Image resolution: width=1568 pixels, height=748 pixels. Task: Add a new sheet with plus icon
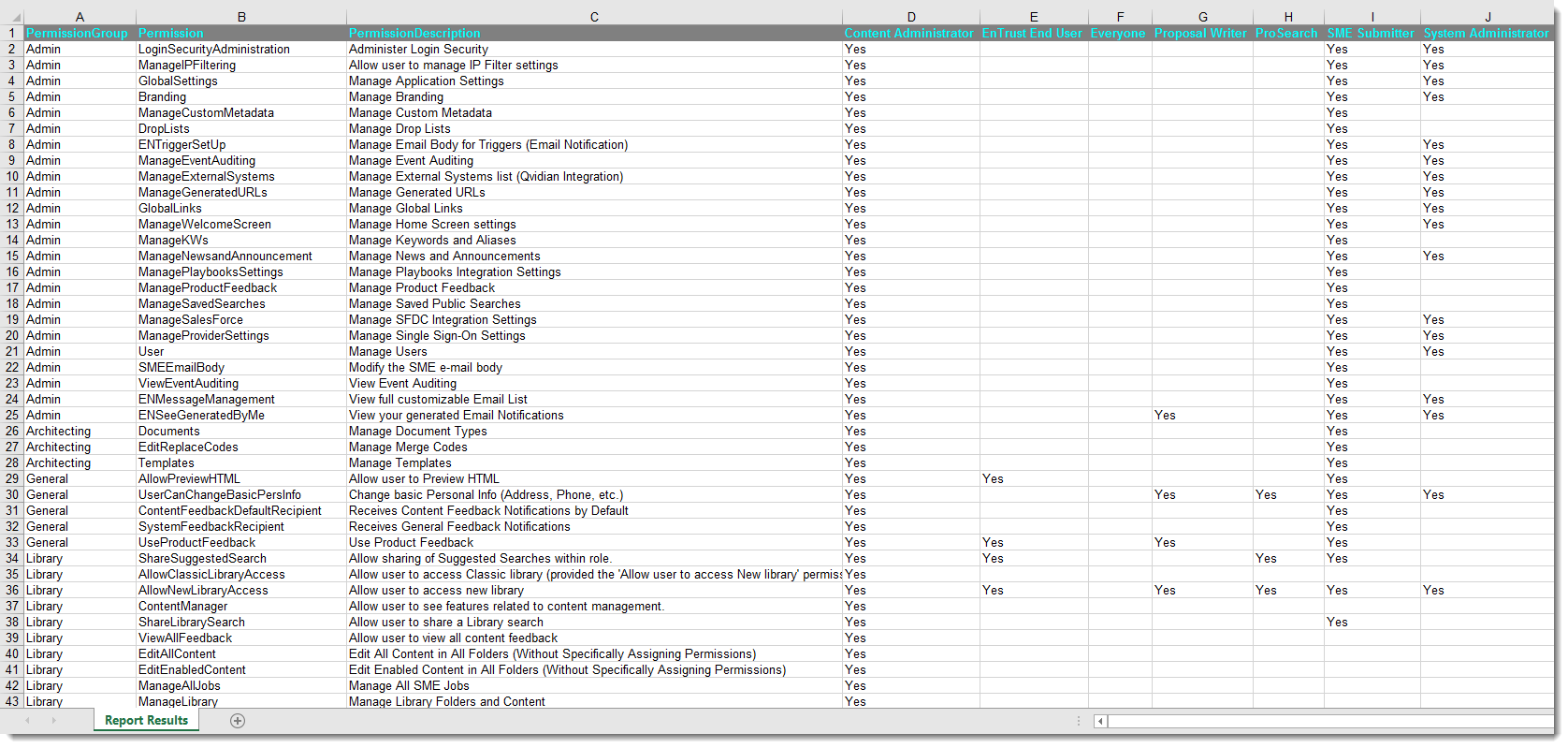click(238, 721)
